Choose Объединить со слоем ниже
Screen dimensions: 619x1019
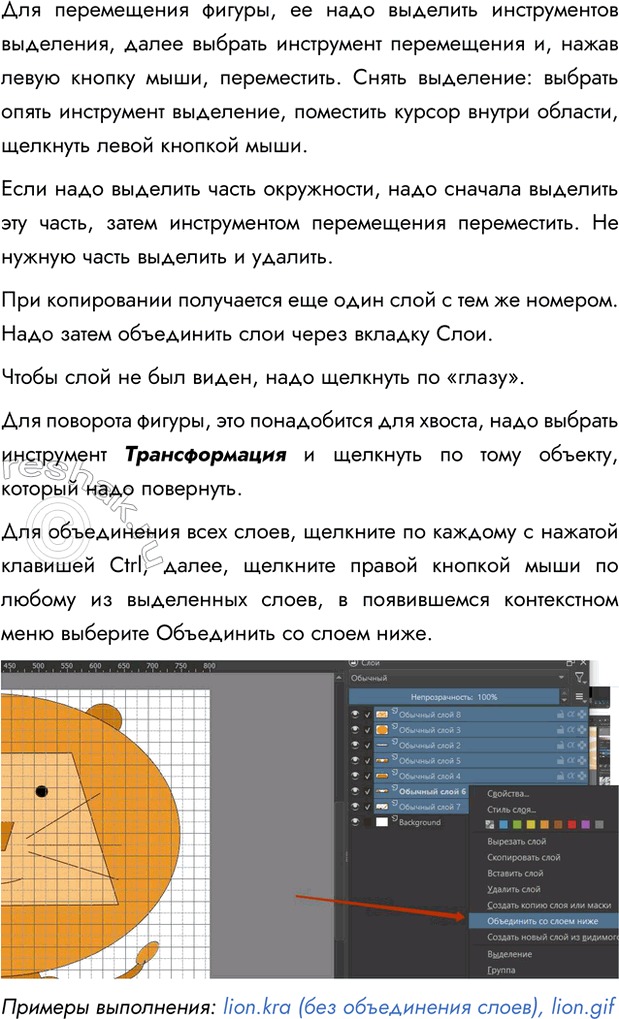click(x=543, y=921)
